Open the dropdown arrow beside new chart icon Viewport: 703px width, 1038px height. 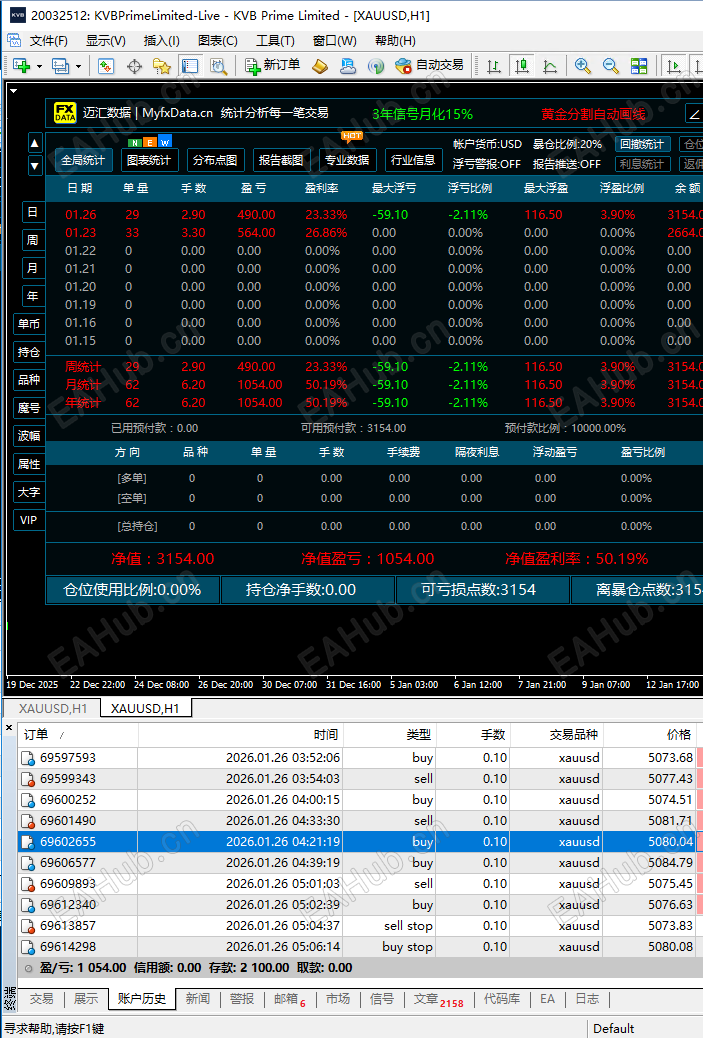(x=39, y=66)
